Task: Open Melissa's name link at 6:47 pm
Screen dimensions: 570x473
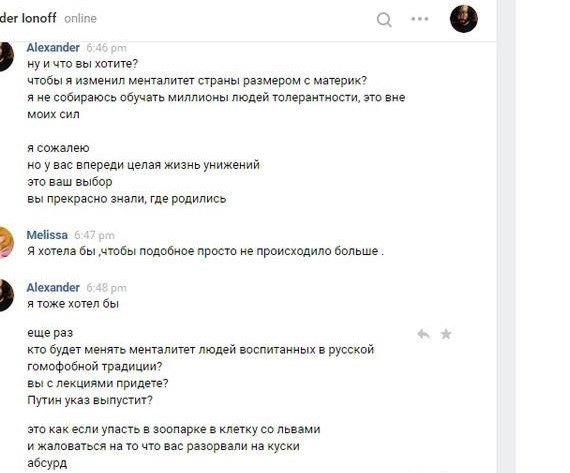Action: pos(47,235)
